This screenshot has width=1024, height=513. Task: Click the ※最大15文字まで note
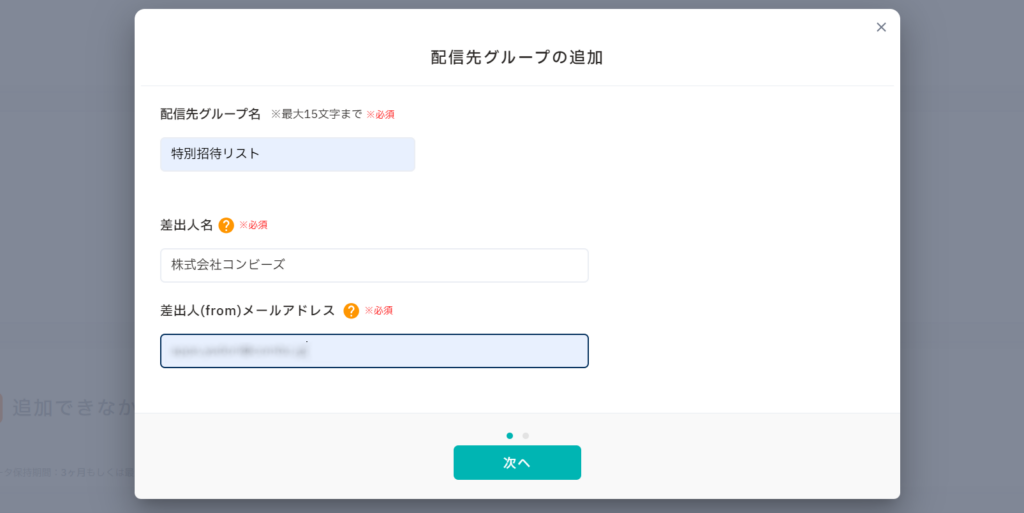point(316,114)
